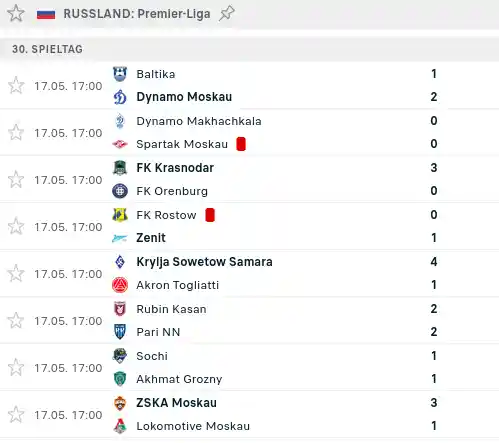Open the Rubin Kasan vs Pari NN match
This screenshot has height=443, width=499.
(x=249, y=320)
